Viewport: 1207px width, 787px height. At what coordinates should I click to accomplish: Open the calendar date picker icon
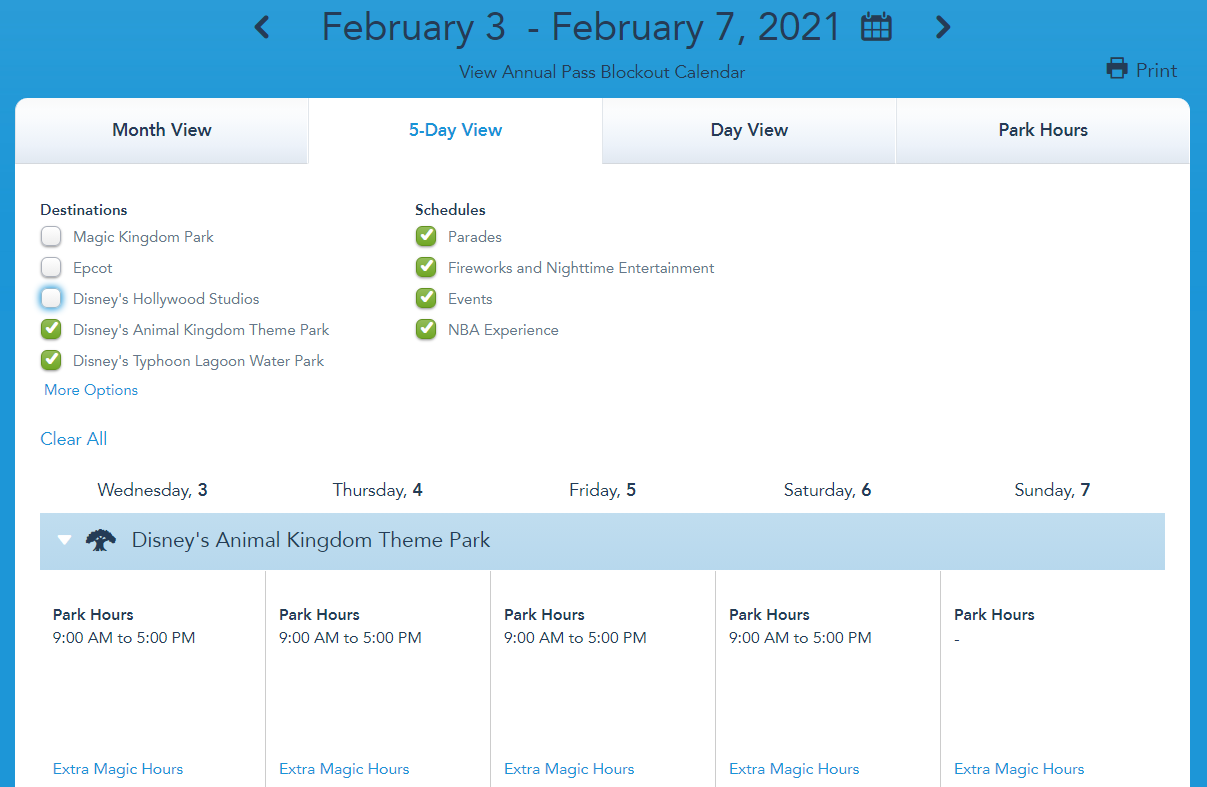[876, 28]
